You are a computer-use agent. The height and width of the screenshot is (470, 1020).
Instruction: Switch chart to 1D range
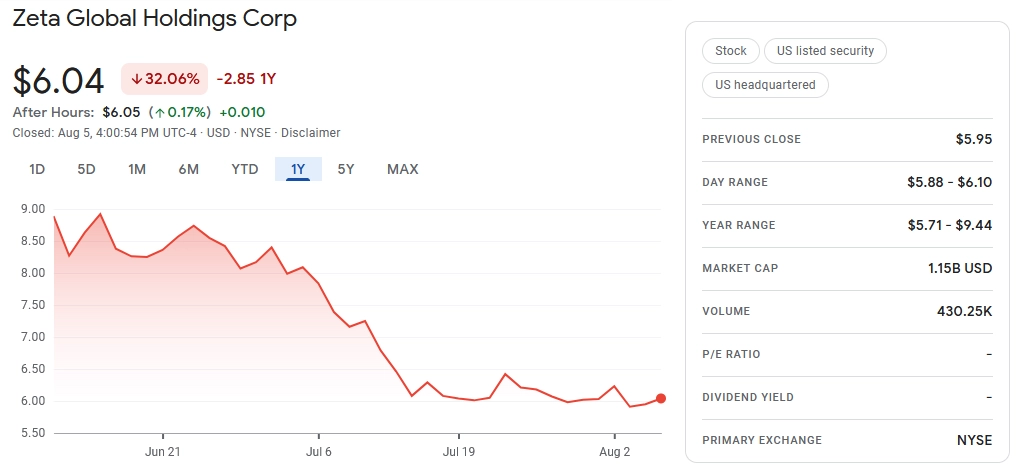point(37,170)
